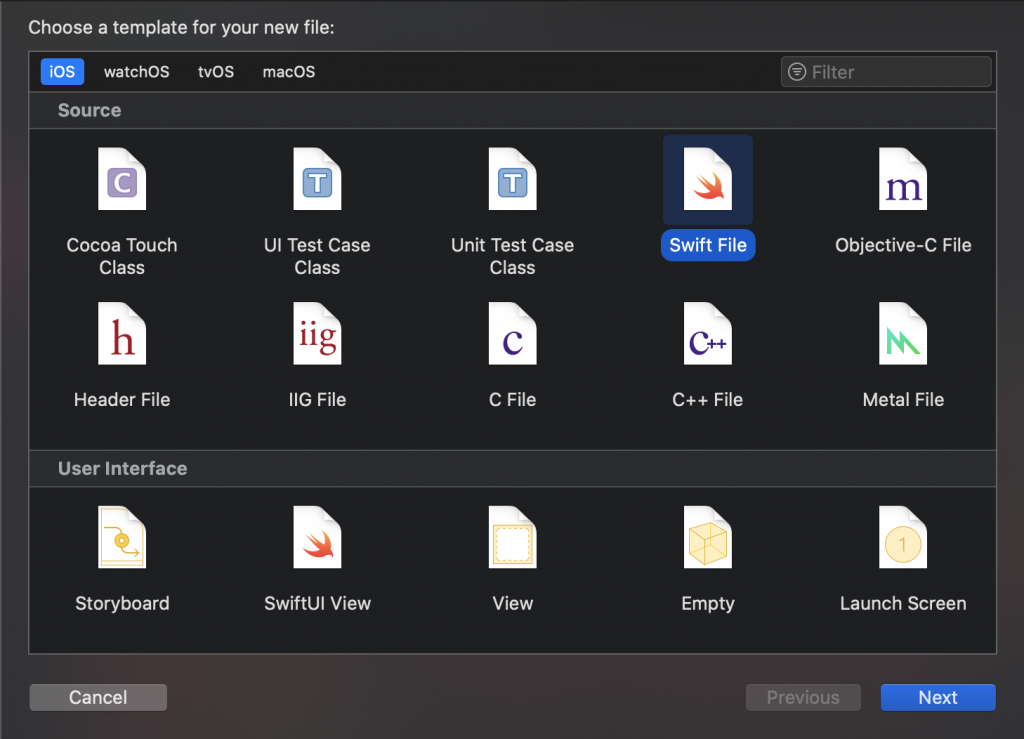Click the "C File" label
Image resolution: width=1024 pixels, height=739 pixels.
coord(513,400)
